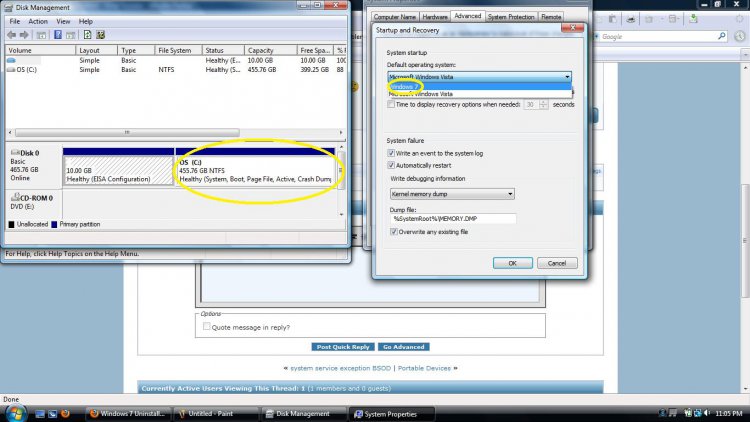Toggle Time to display recovery options checkbox
750x422 pixels.
tap(391, 104)
